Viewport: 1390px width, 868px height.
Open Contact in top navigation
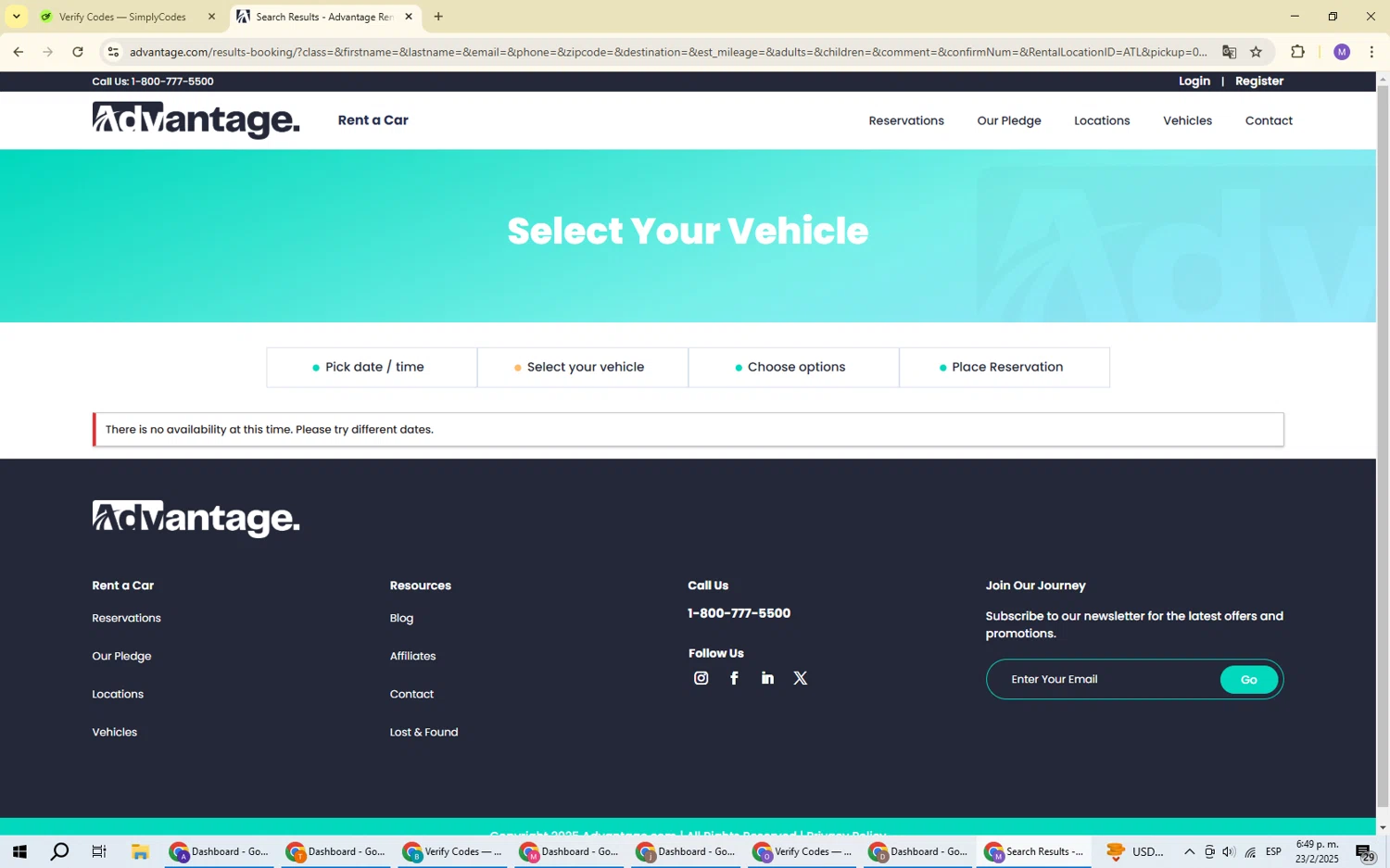coord(1269,120)
